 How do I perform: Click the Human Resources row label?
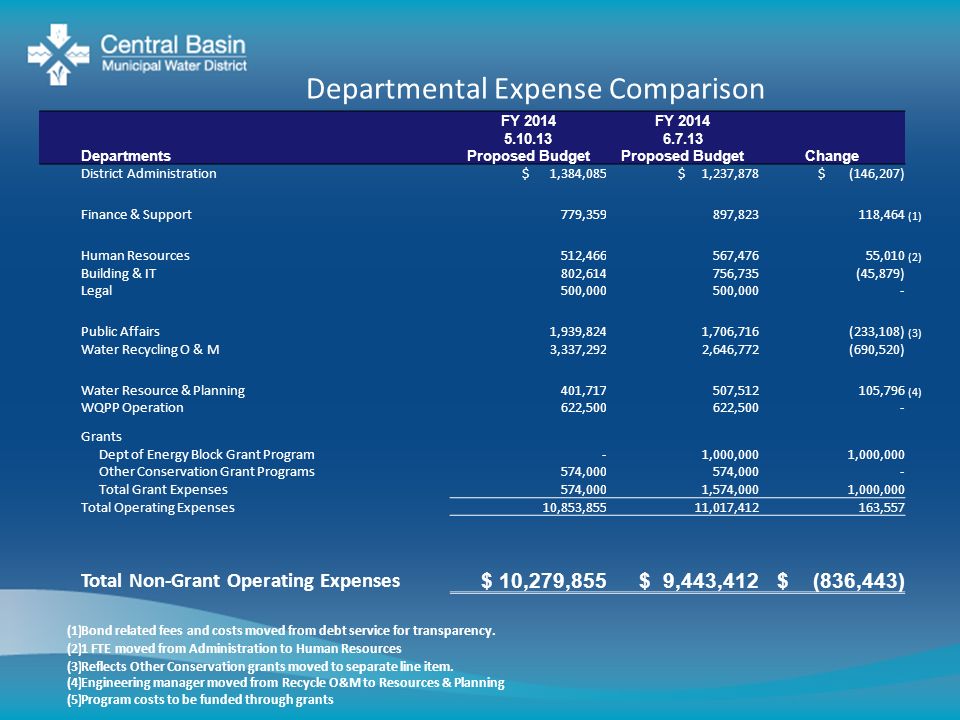tap(135, 255)
